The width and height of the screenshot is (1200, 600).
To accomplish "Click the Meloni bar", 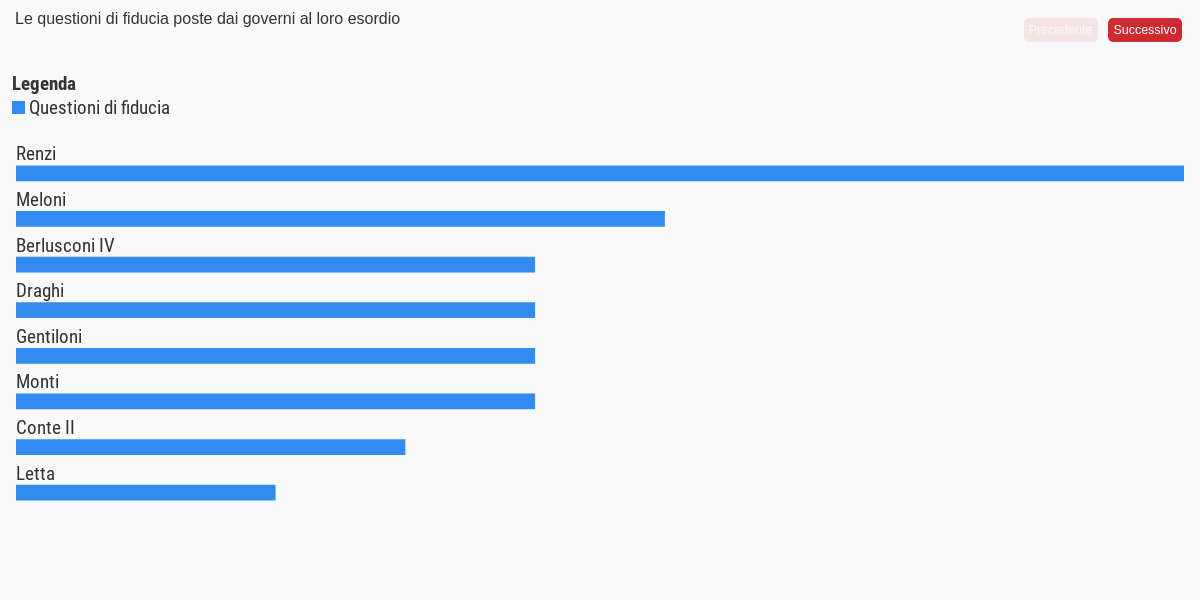I will point(340,219).
